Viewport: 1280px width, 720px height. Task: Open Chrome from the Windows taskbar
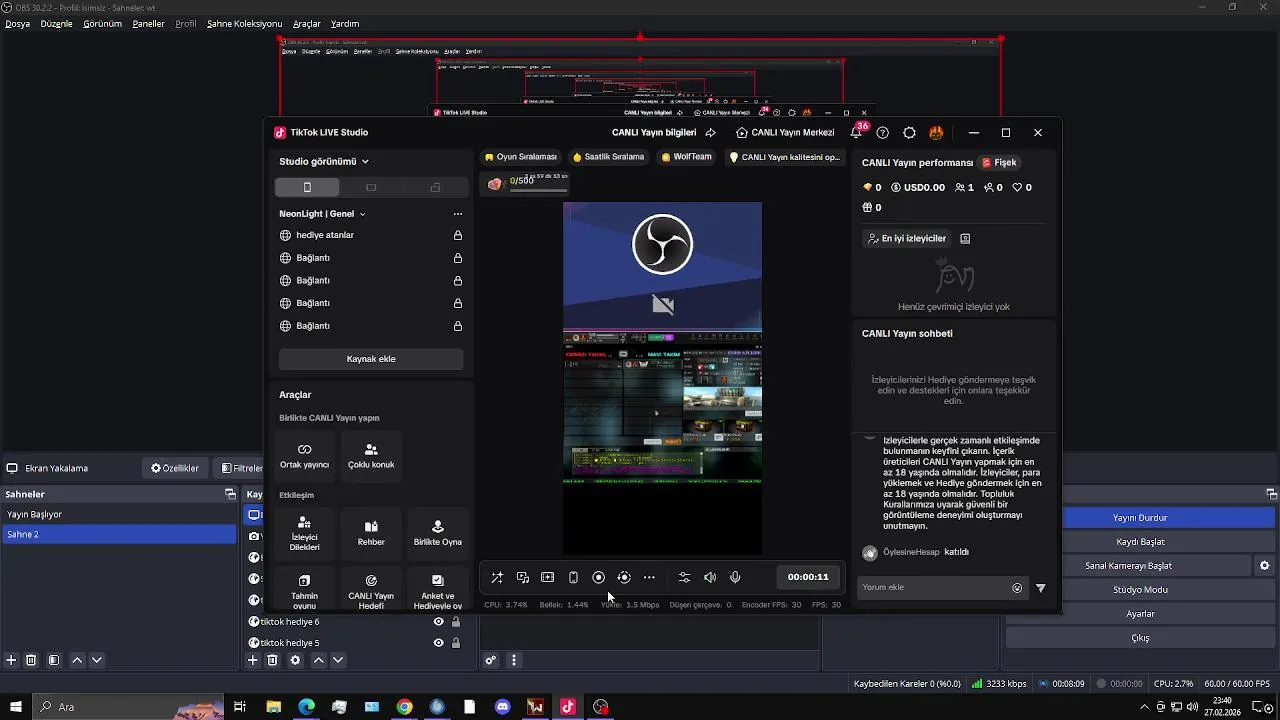[x=404, y=707]
